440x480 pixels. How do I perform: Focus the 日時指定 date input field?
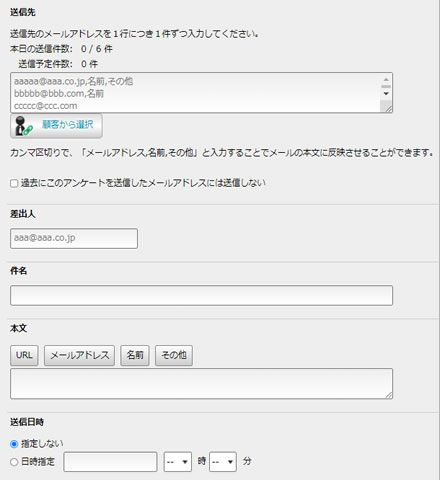coord(110,462)
